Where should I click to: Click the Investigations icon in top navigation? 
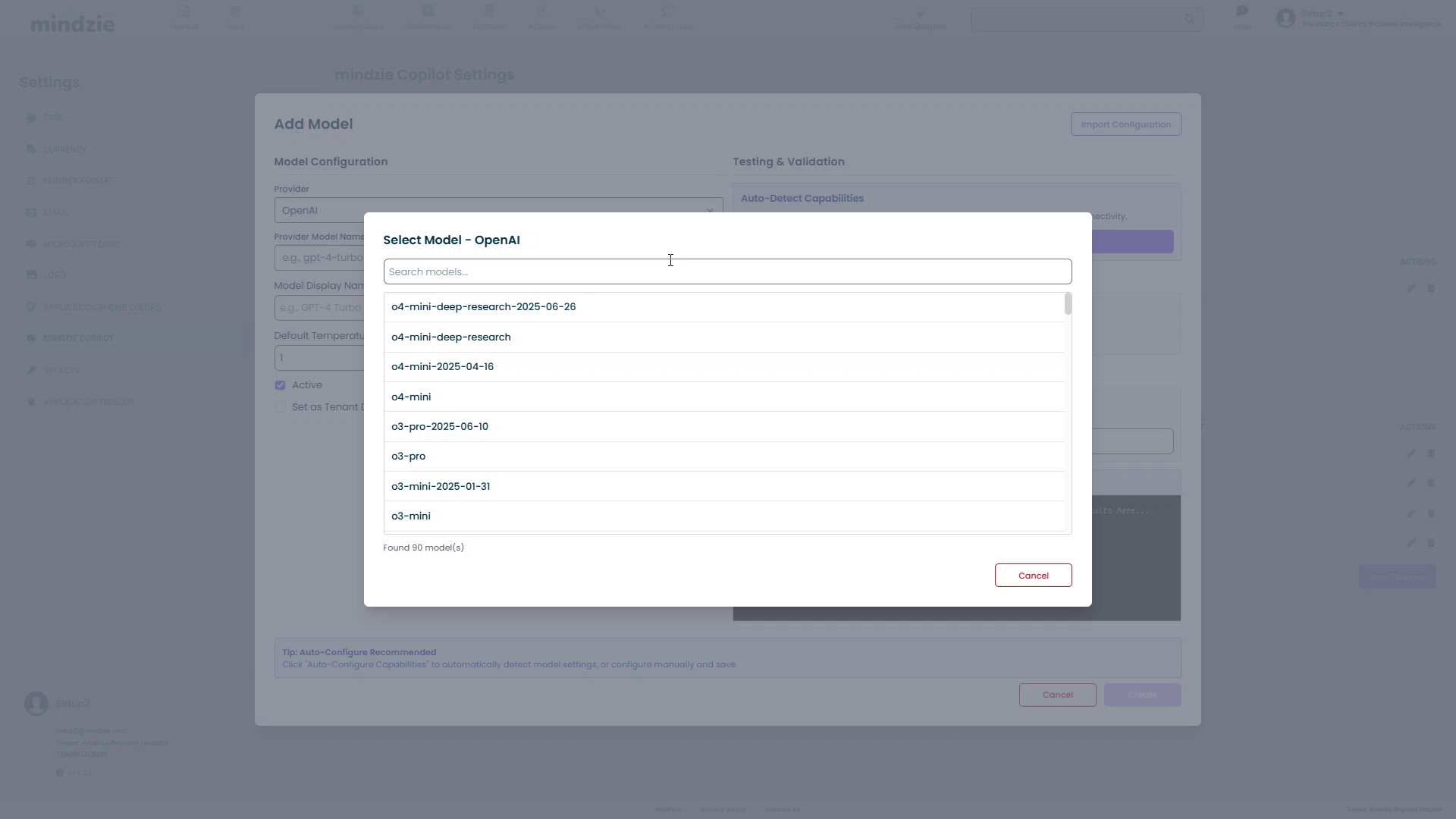(x=358, y=11)
